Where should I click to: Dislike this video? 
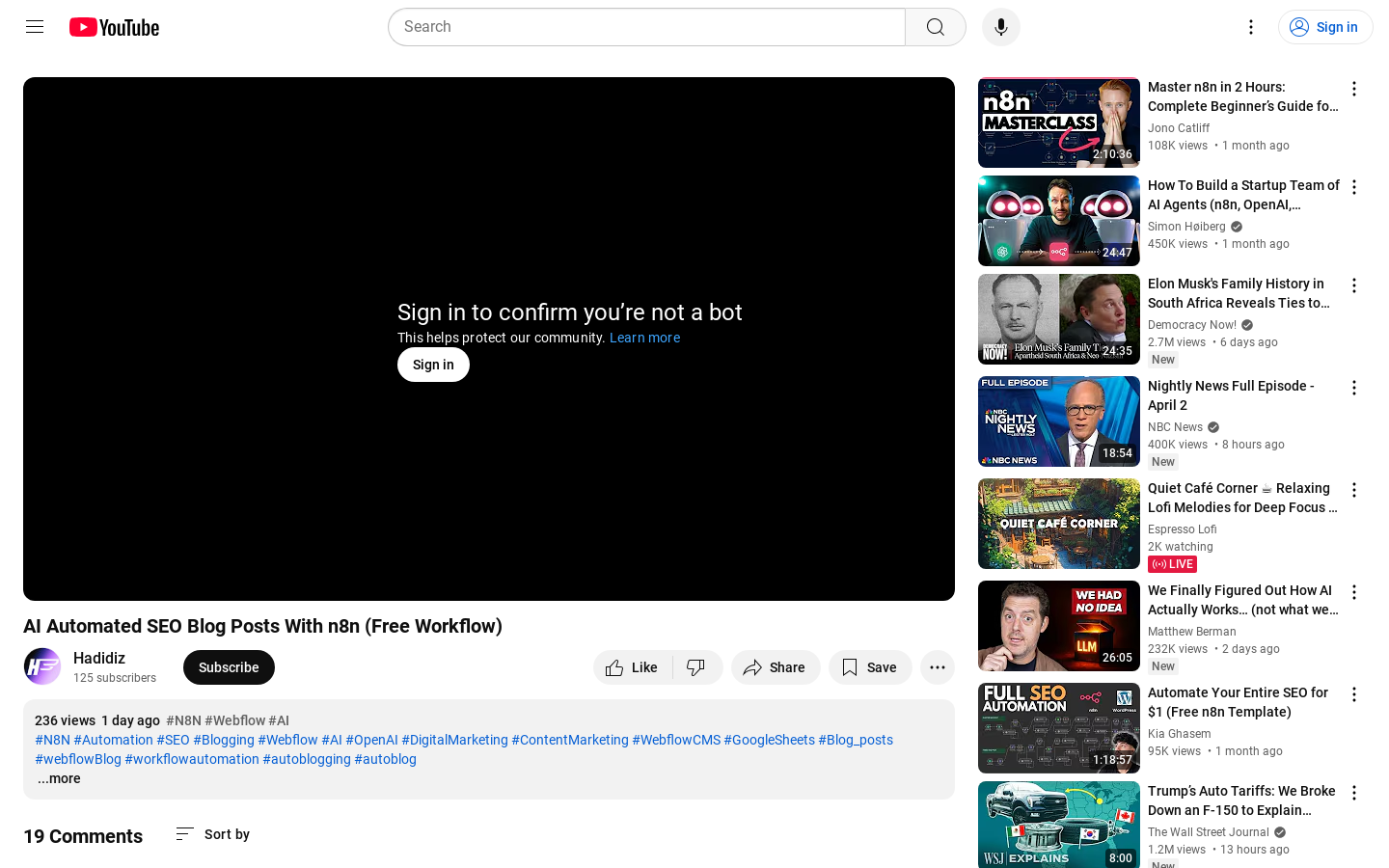tap(696, 667)
